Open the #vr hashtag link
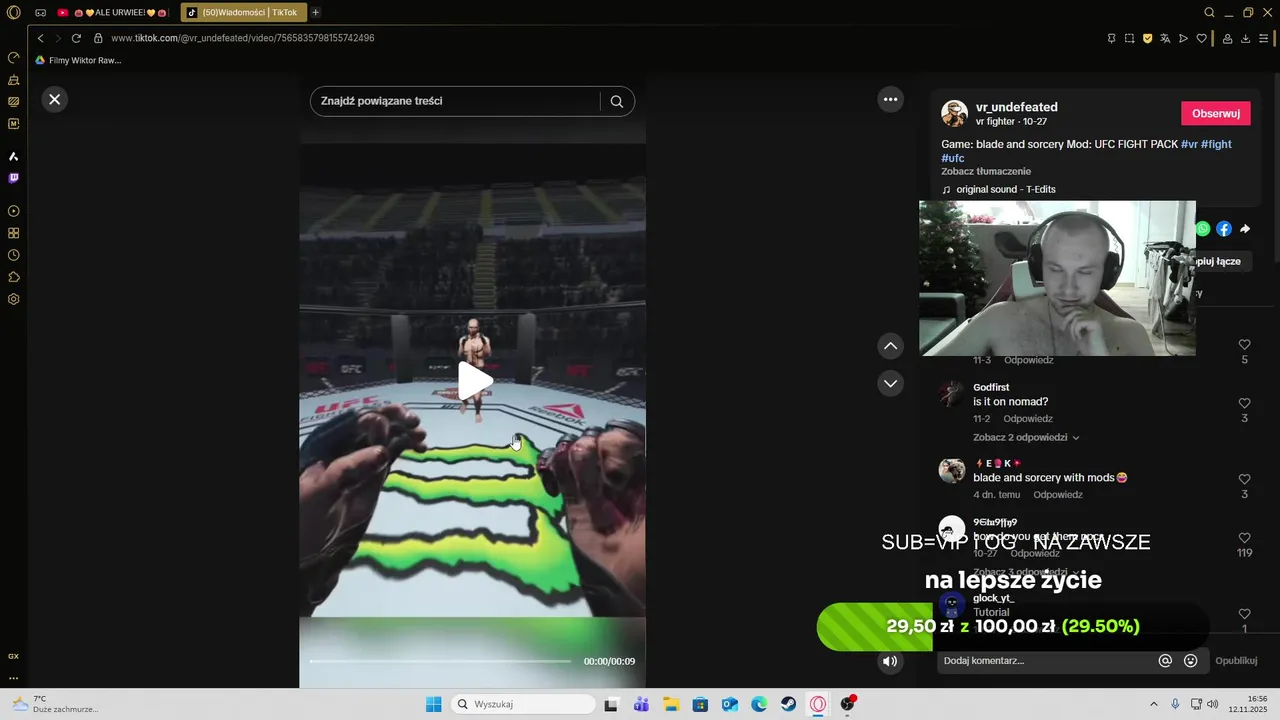1280x720 pixels. pos(1189,144)
